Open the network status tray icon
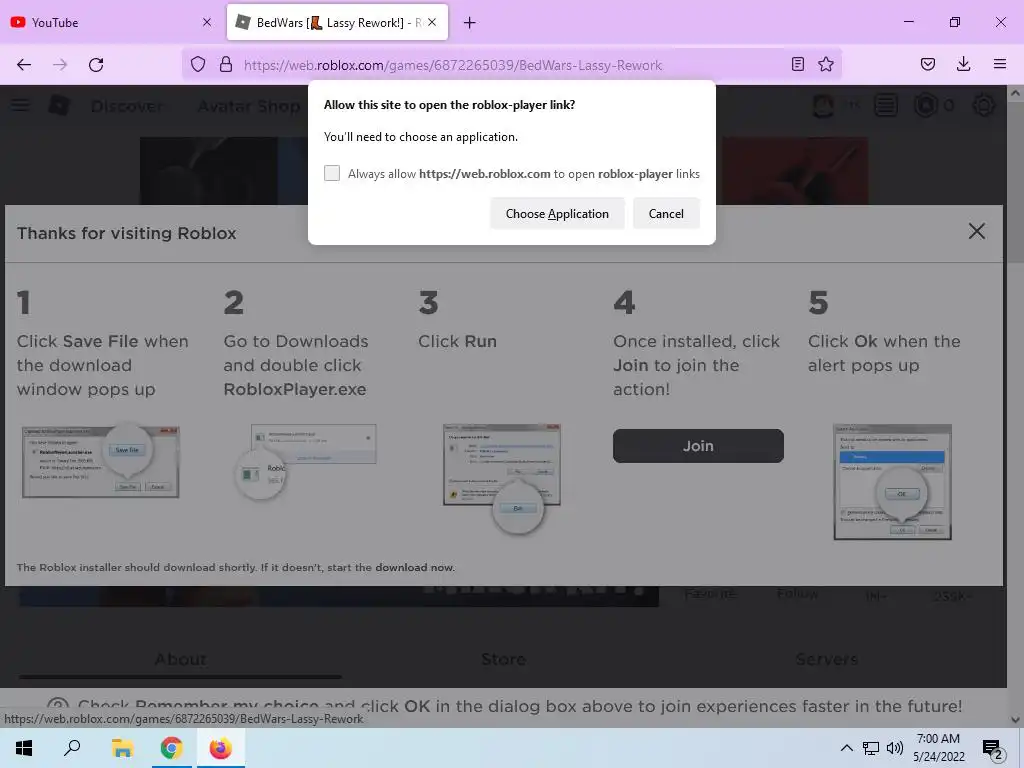The width and height of the screenshot is (1024, 768). tap(871, 748)
